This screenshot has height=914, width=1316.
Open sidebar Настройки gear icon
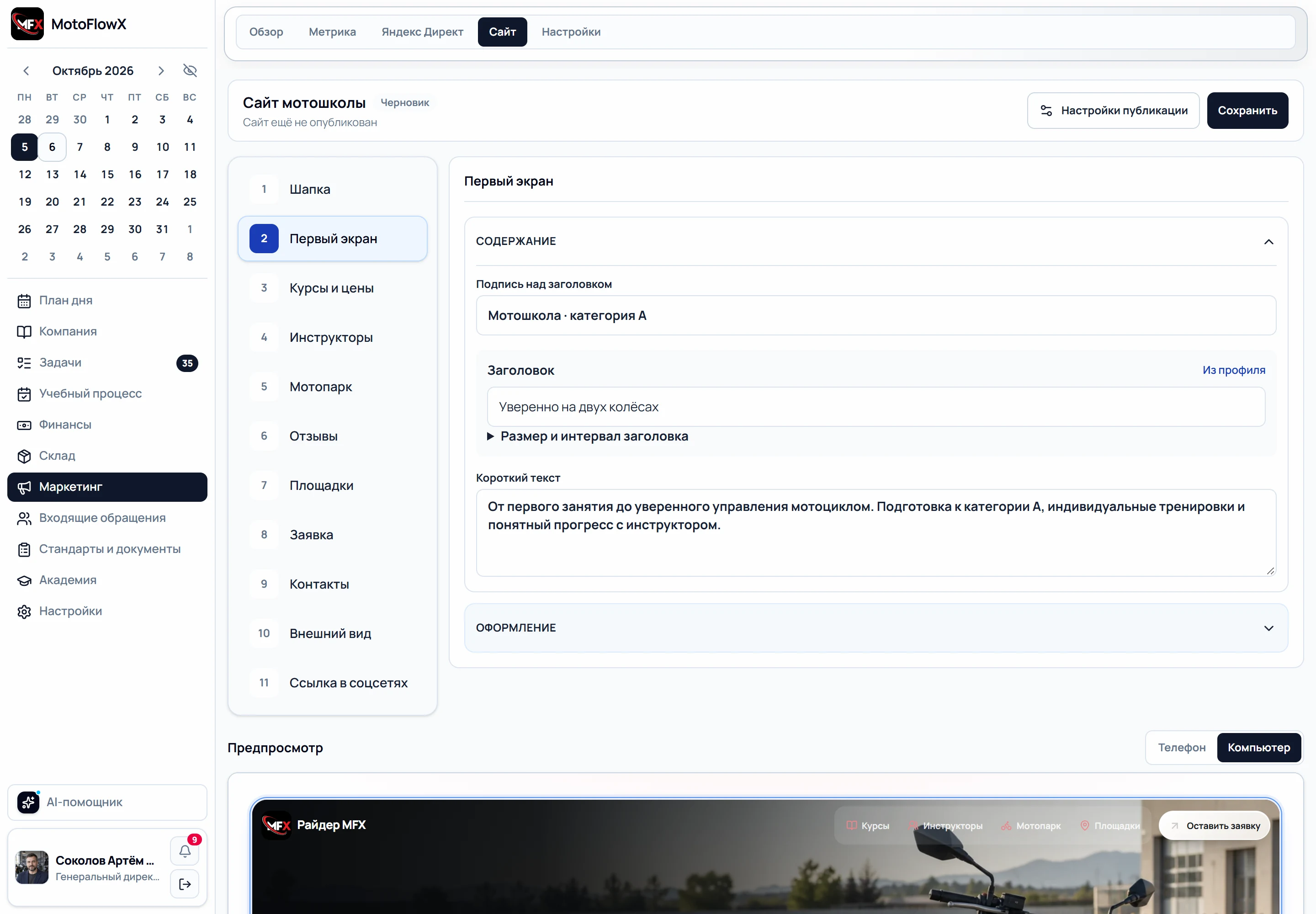(24, 611)
